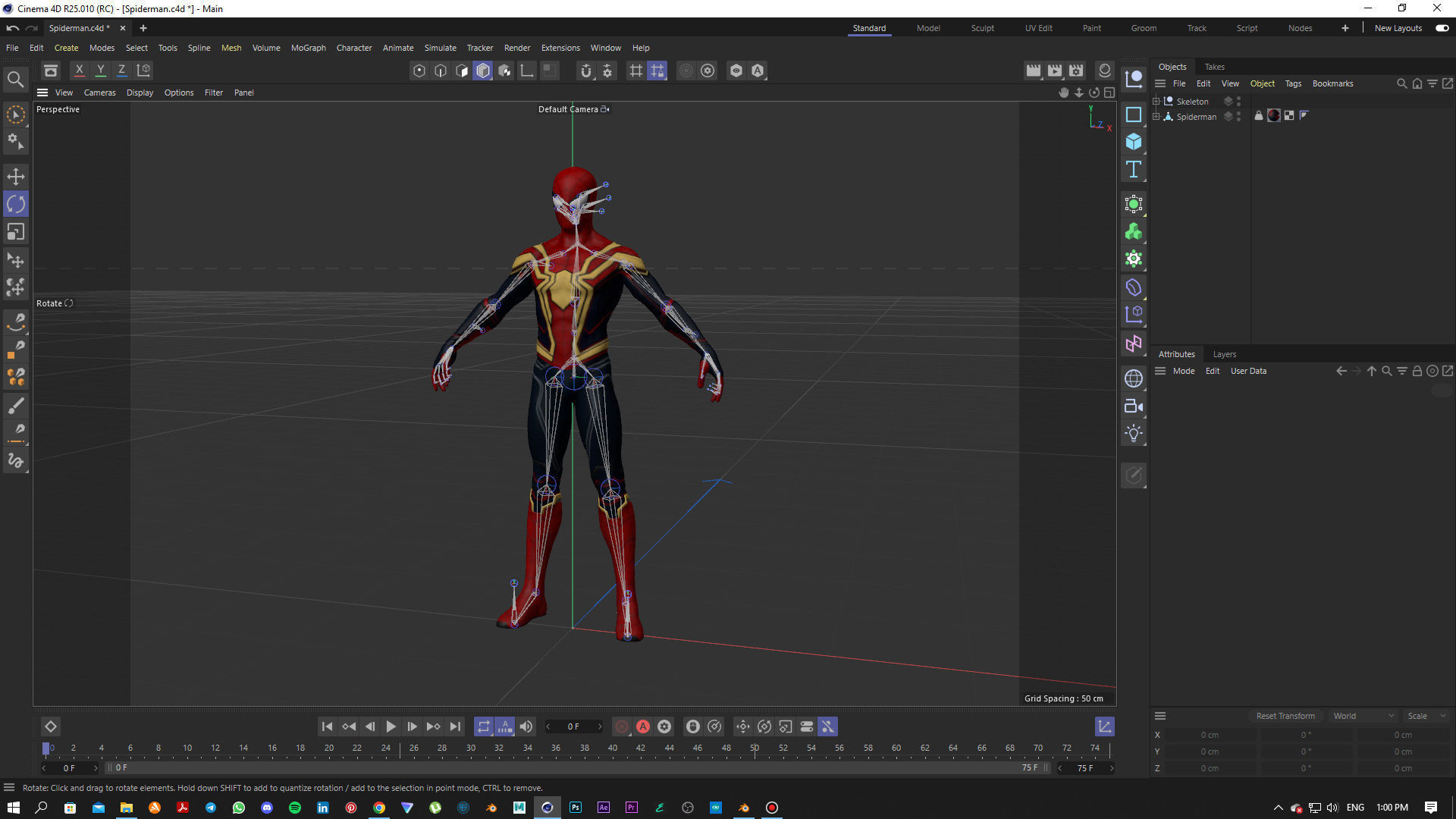Click the Record Active Objects button
This screenshot has width=1456, height=819.
(x=621, y=726)
